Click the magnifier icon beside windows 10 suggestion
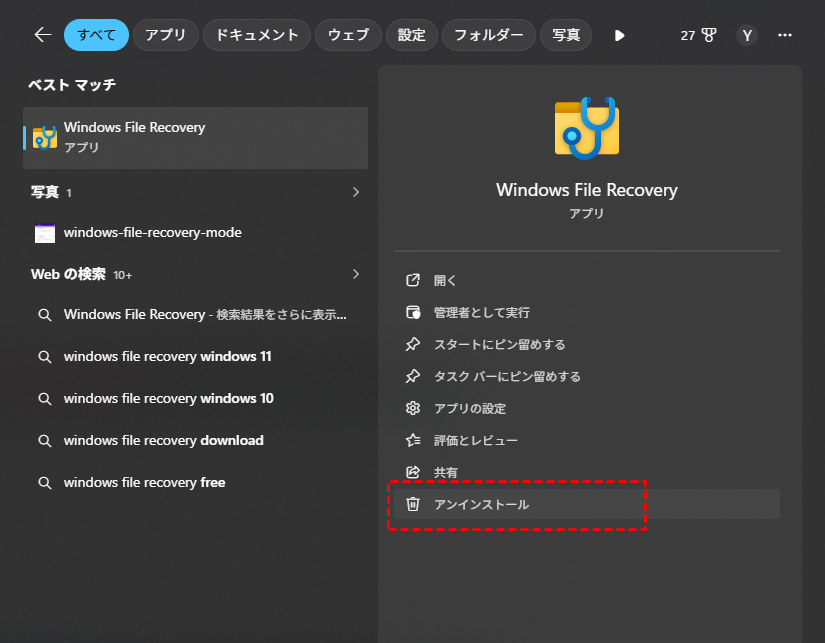 tap(45, 399)
